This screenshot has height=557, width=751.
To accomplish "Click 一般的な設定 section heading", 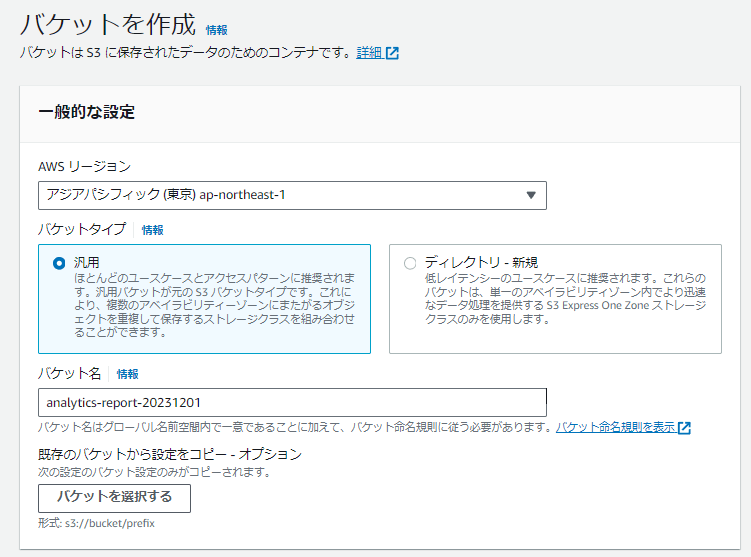I will click(x=87, y=112).
